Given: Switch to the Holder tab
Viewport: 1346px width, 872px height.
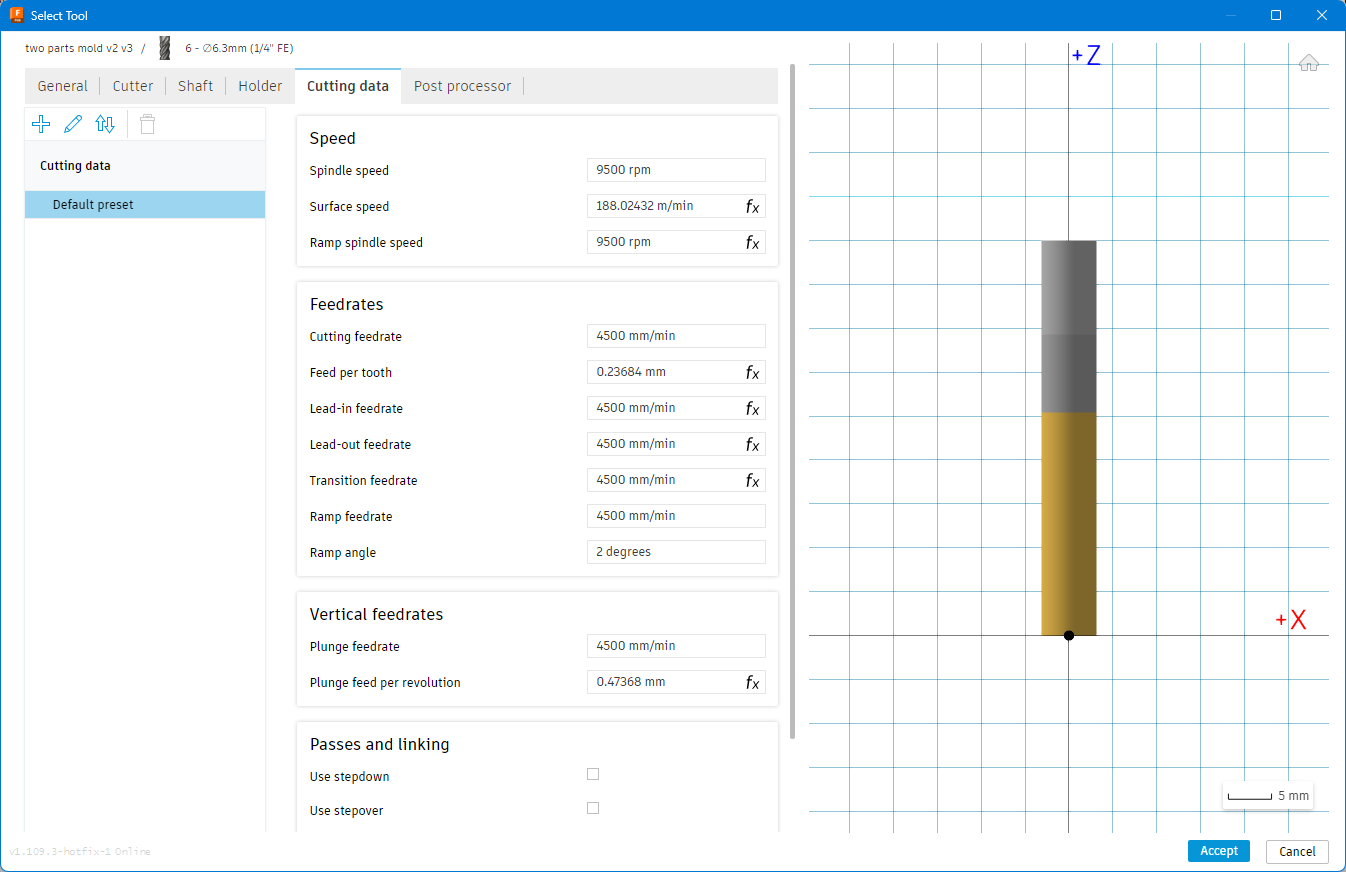Looking at the screenshot, I should [260, 86].
